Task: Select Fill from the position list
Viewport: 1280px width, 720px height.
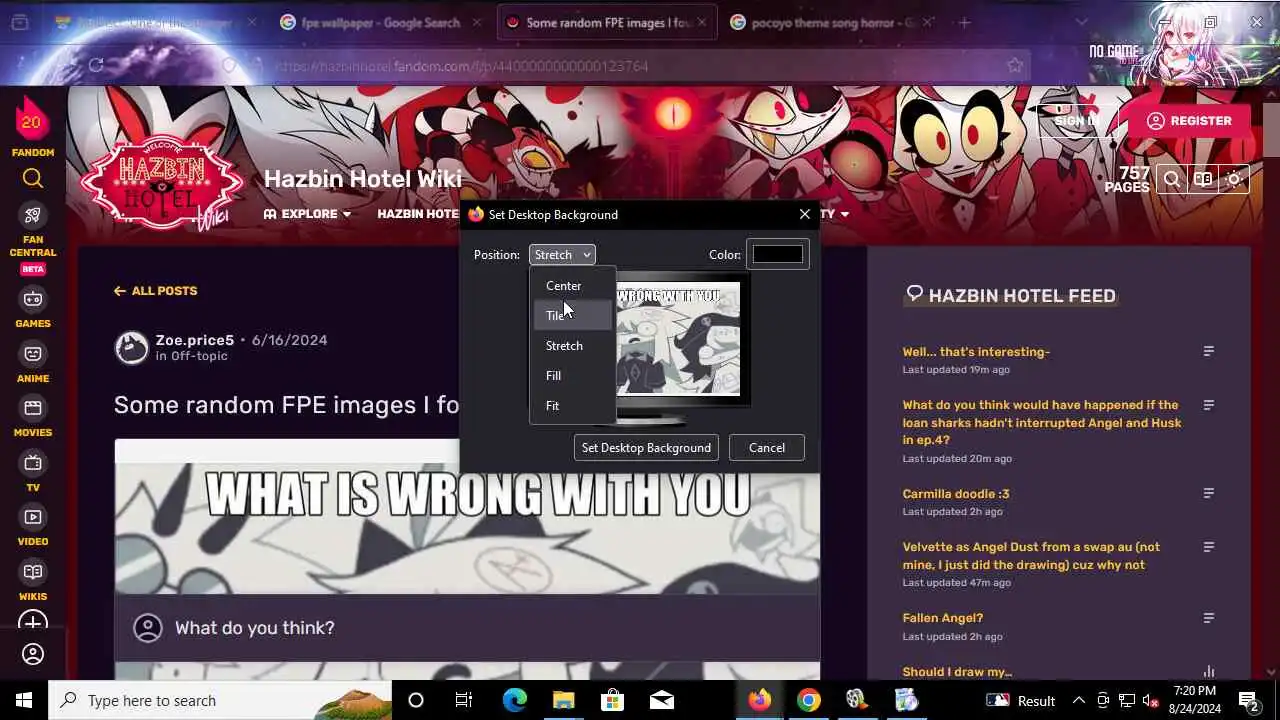Action: point(571,375)
